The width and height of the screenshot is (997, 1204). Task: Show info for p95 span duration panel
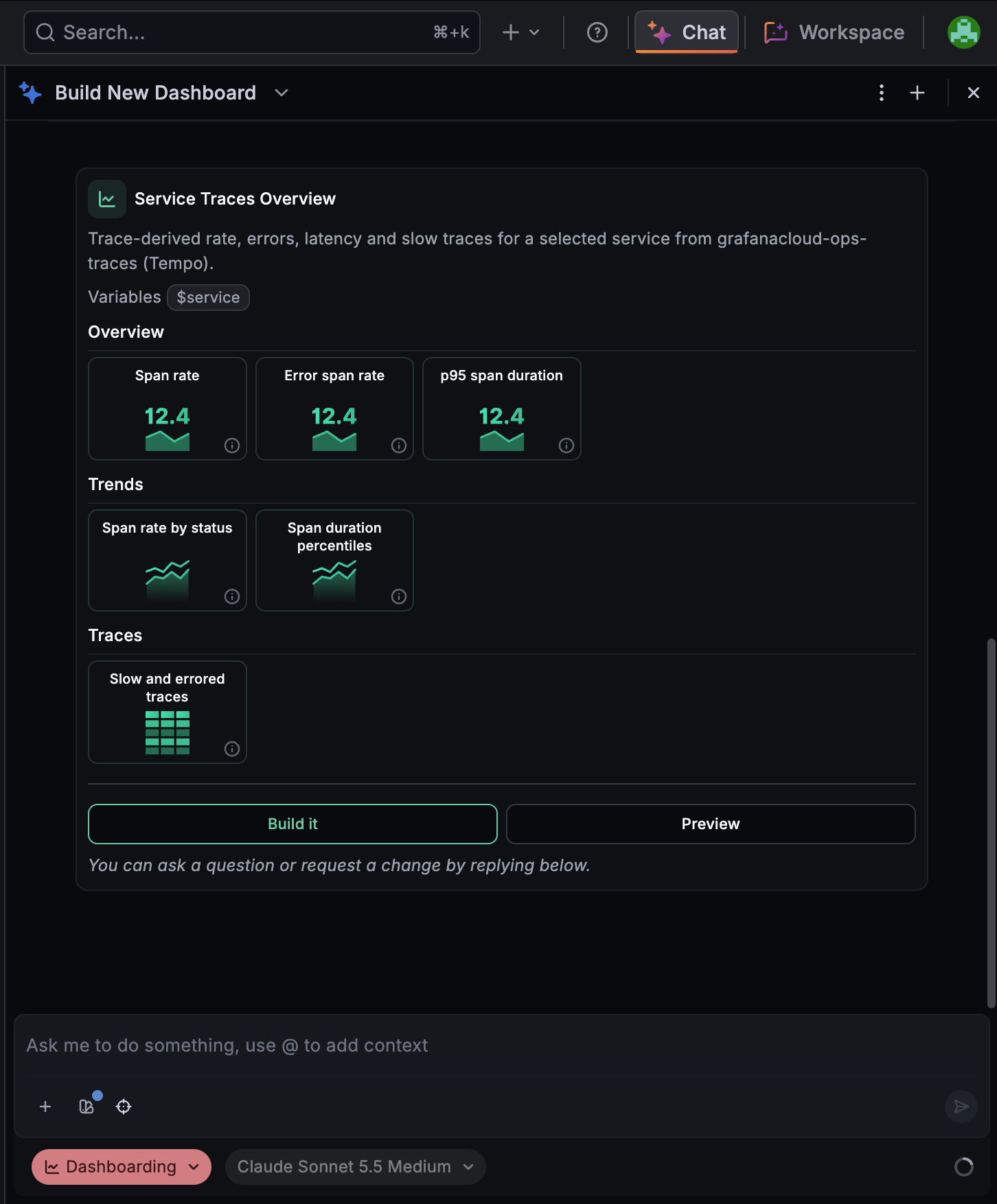(566, 445)
